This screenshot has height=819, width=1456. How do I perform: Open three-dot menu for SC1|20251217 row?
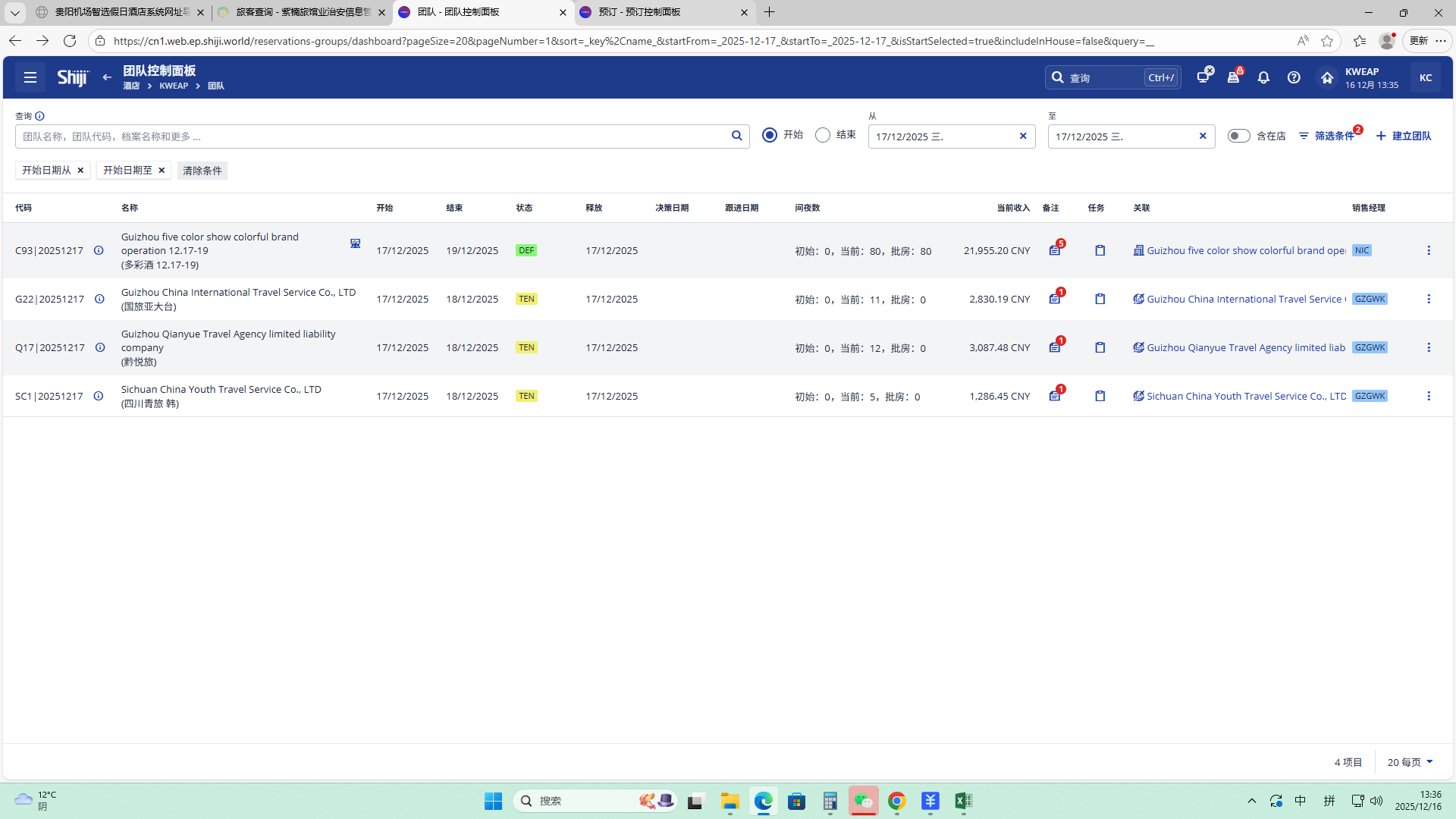(x=1429, y=396)
